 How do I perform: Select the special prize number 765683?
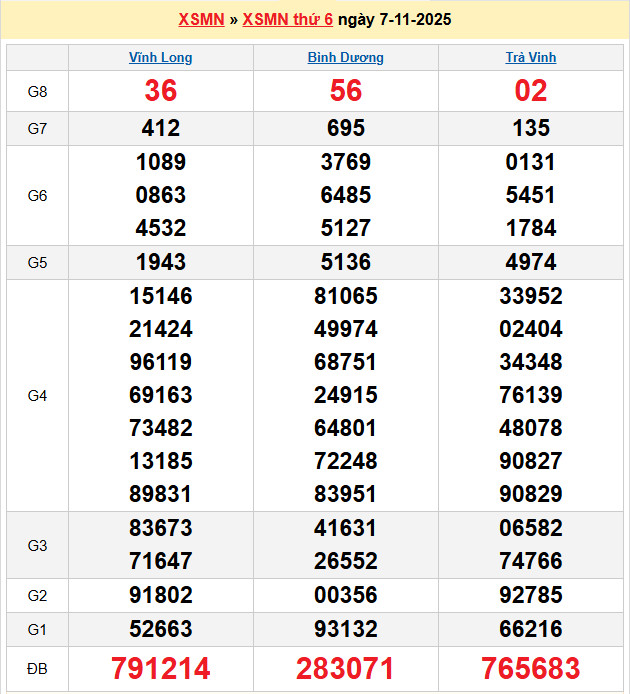(x=531, y=668)
